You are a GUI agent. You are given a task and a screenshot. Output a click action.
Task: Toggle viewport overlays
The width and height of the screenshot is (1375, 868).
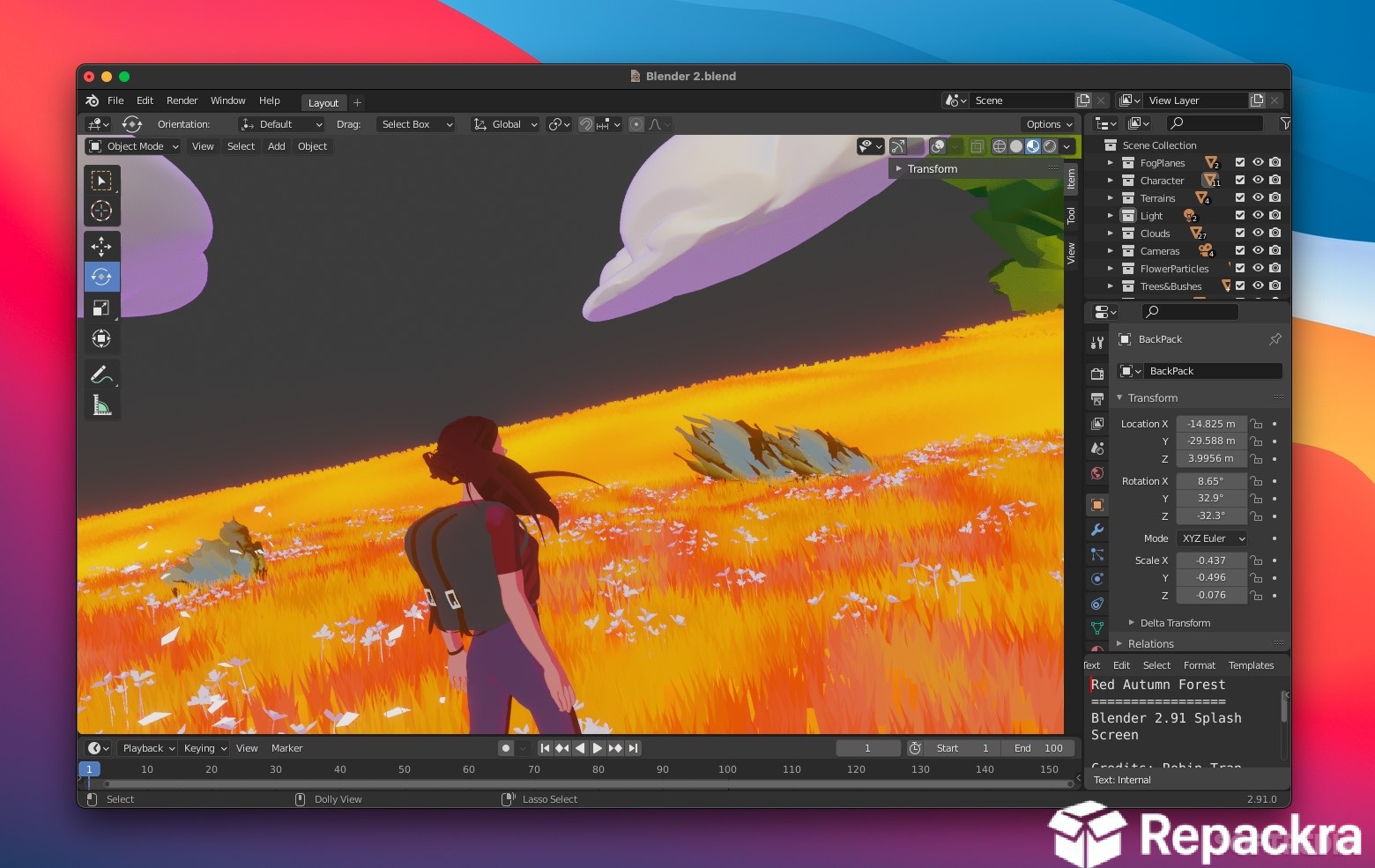click(x=938, y=146)
